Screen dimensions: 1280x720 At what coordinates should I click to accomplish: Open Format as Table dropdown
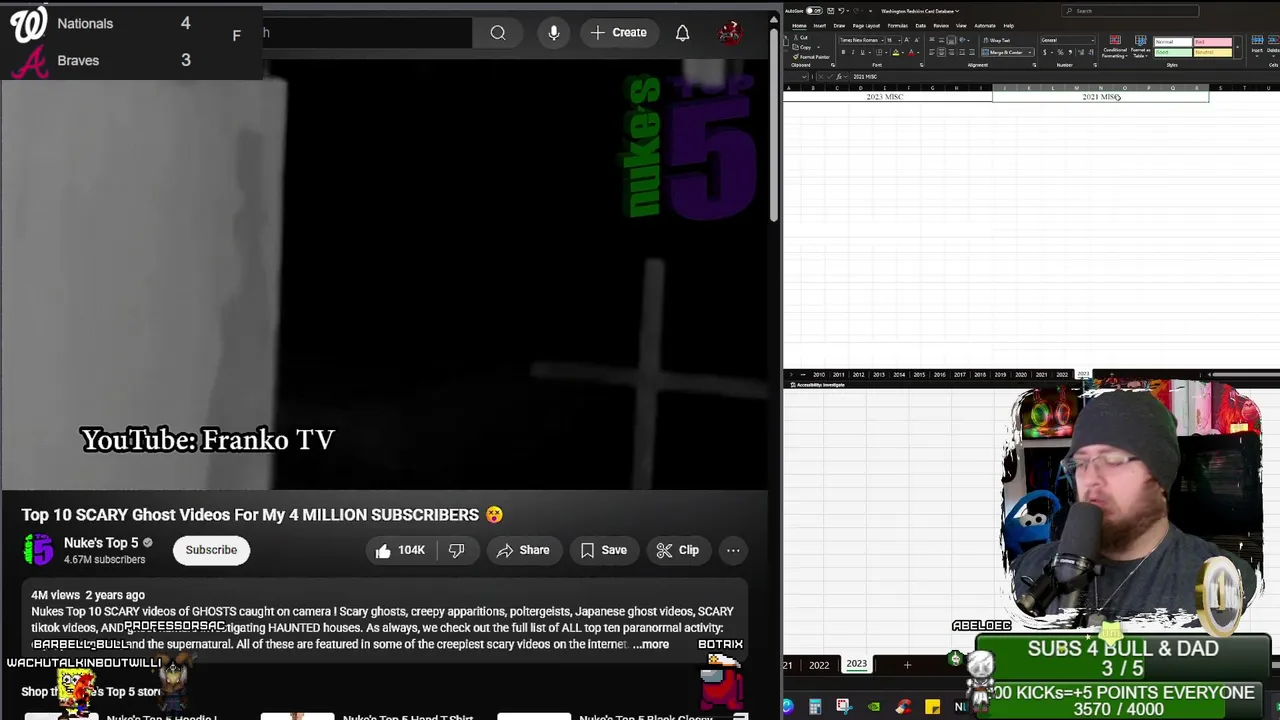coord(1141,47)
